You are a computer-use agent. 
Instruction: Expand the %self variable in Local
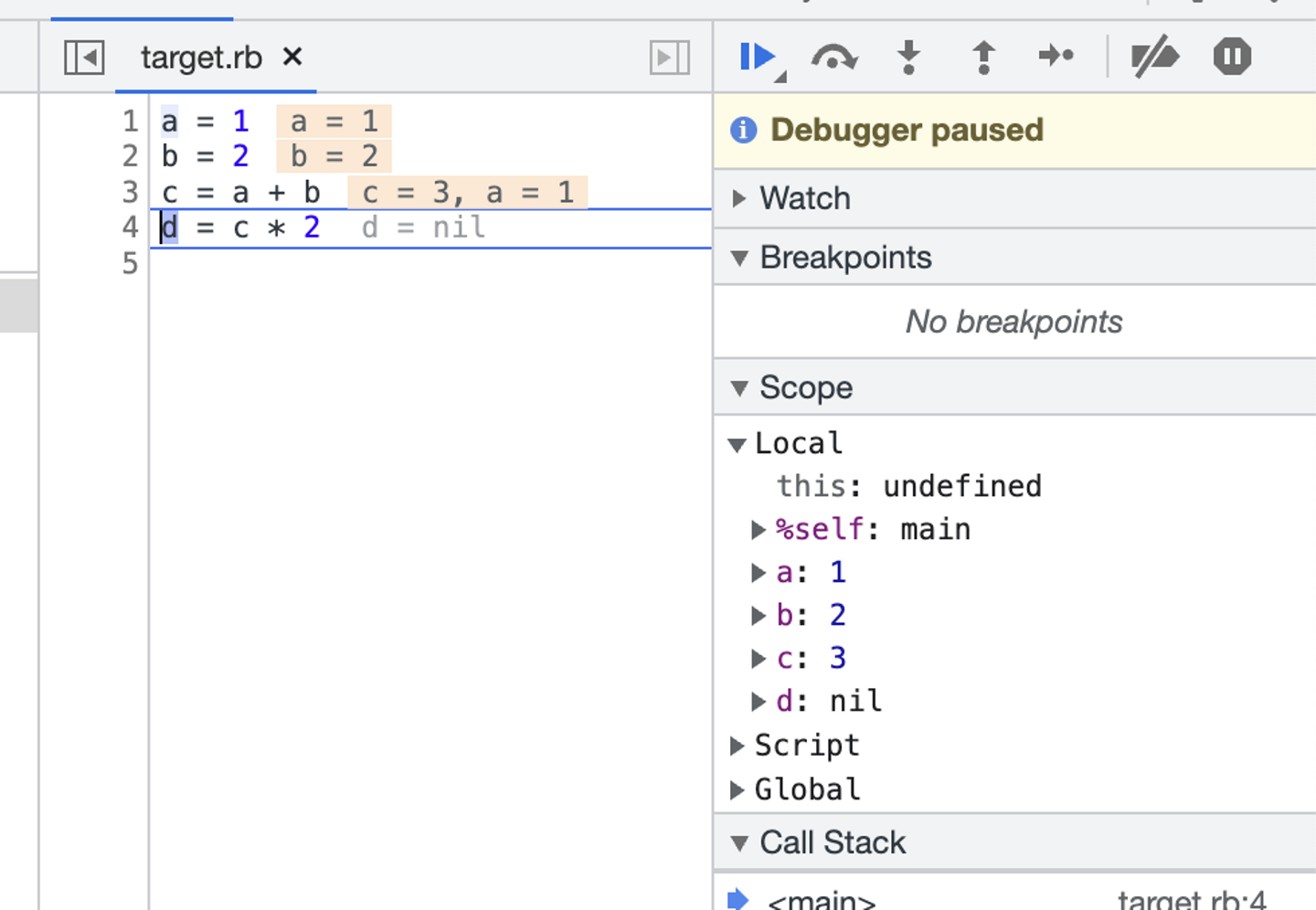click(758, 529)
